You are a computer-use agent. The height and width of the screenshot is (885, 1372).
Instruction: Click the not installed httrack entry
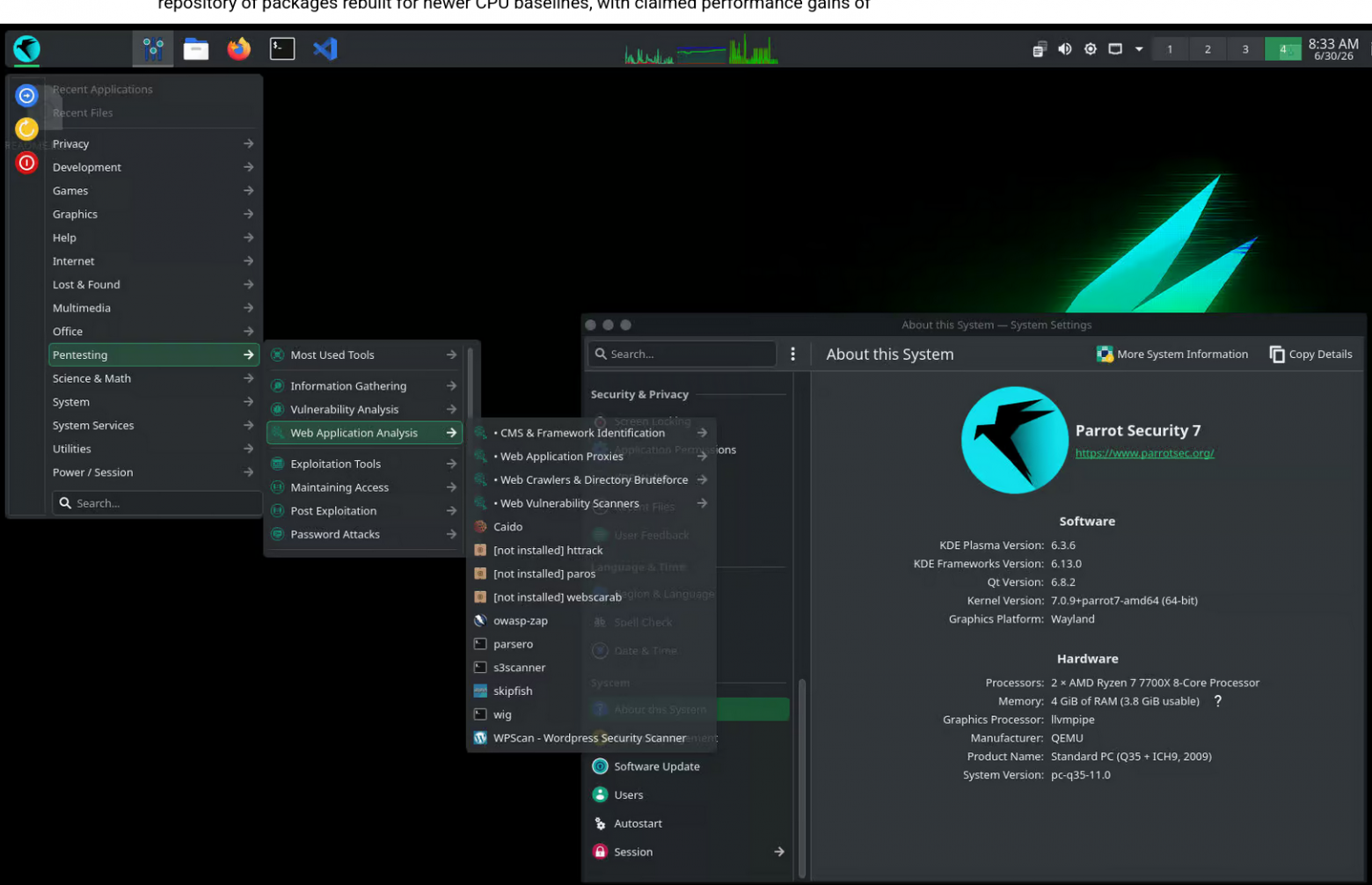click(591, 550)
